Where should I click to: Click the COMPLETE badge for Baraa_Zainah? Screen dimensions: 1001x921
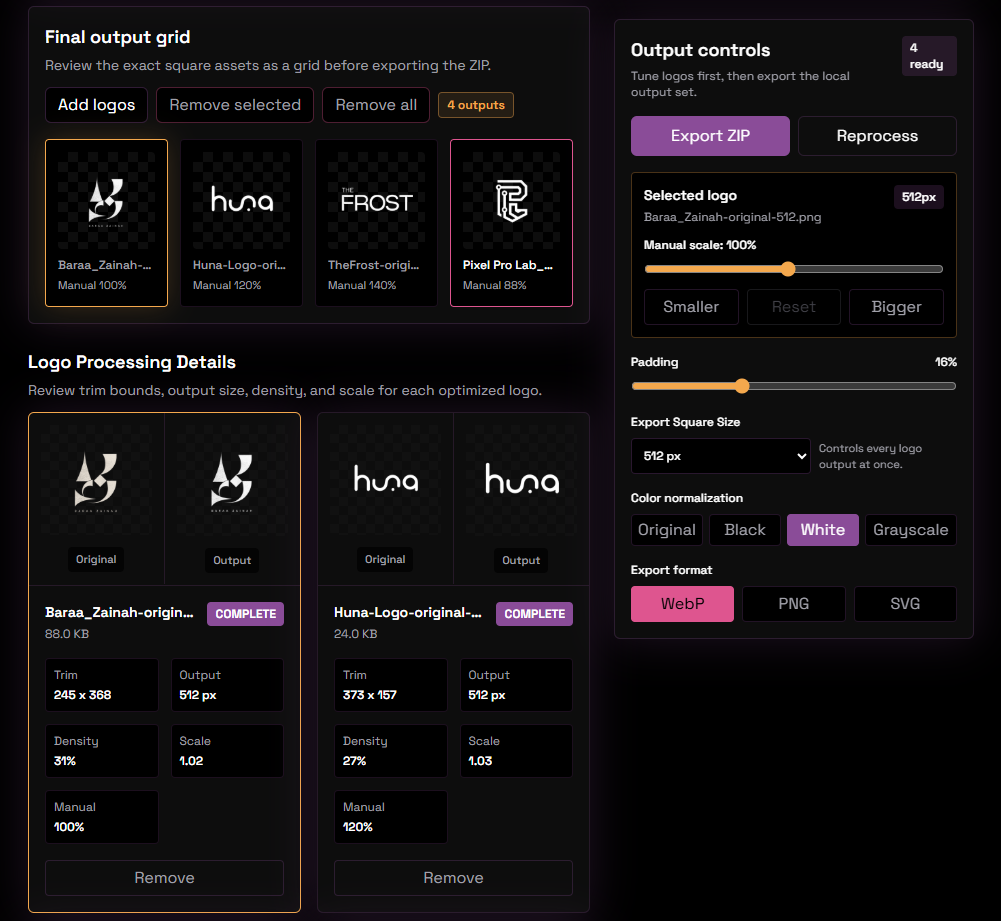click(x=245, y=614)
